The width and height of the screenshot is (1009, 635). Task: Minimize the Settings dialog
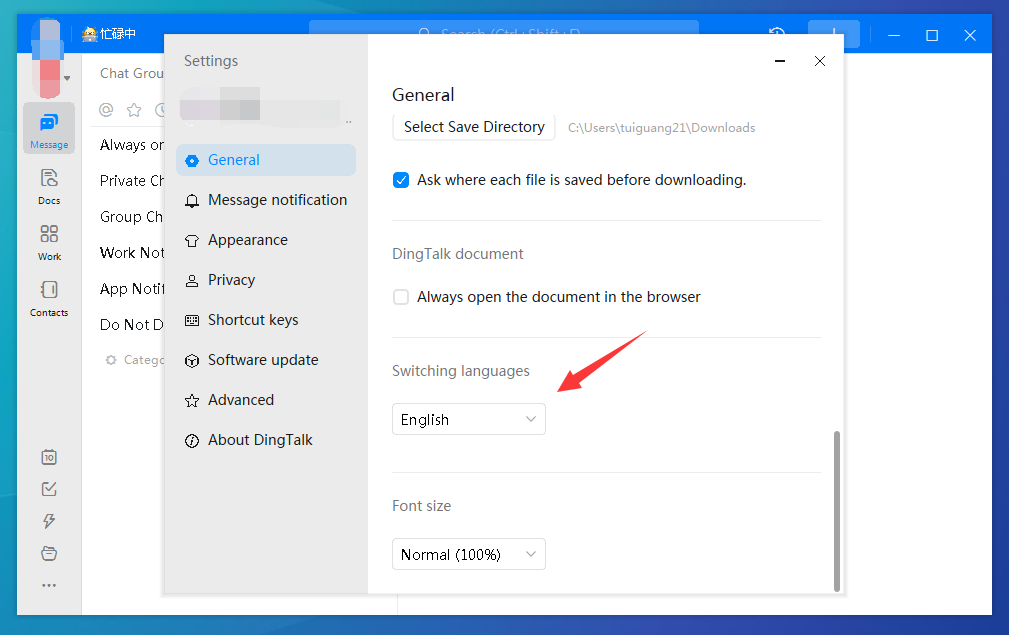coord(780,61)
